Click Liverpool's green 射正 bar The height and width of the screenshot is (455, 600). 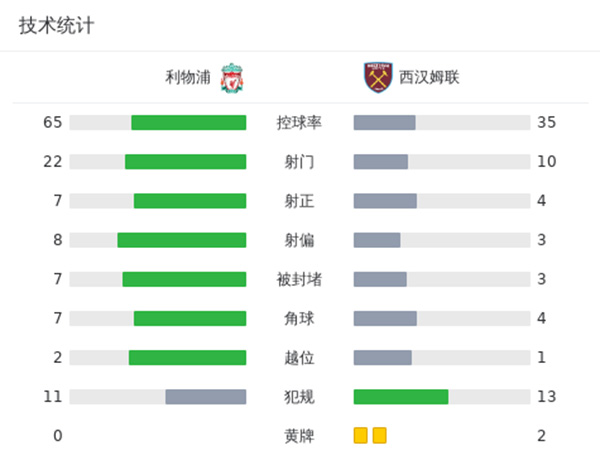coord(190,201)
